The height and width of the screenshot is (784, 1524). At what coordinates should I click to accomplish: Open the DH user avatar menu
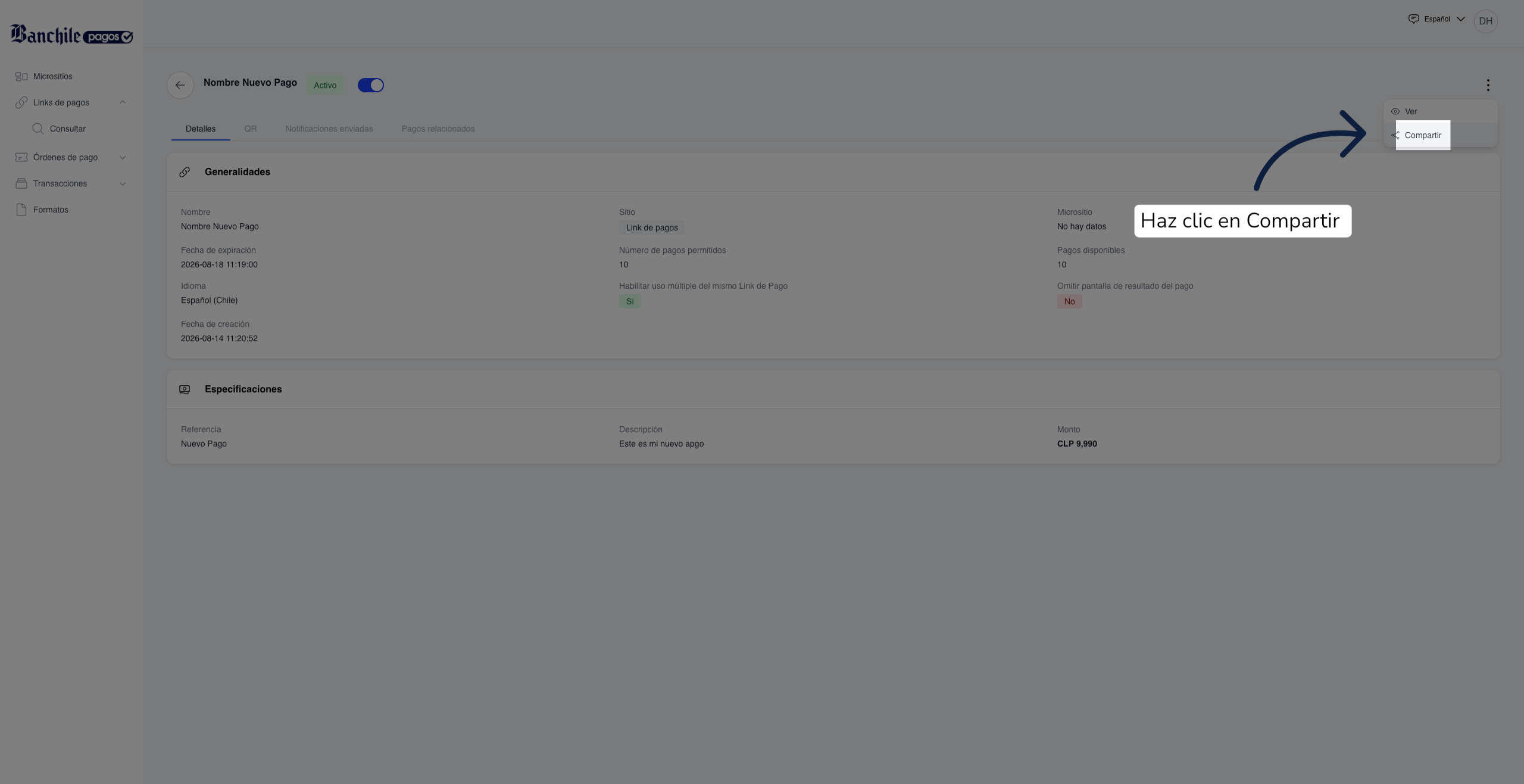click(1486, 21)
